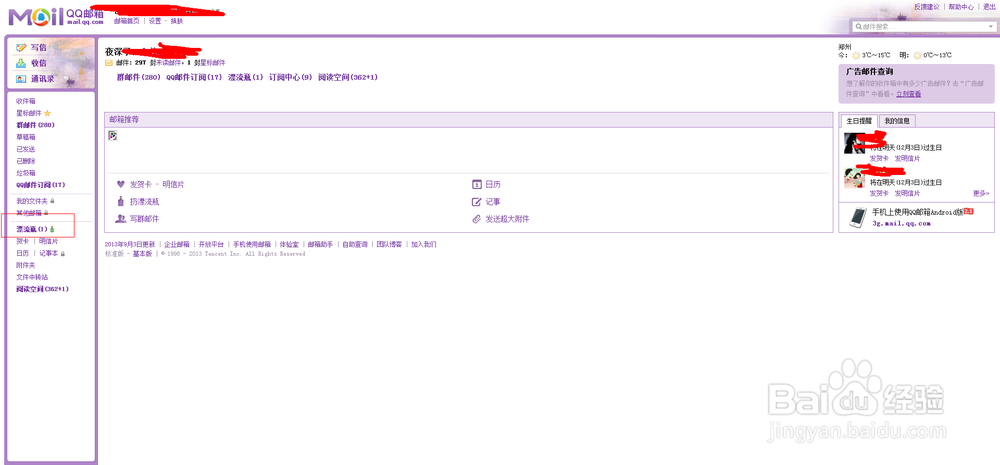The width and height of the screenshot is (1000, 465).
Task: Click the lock icon beside 其他邮箱
Action: point(45,213)
